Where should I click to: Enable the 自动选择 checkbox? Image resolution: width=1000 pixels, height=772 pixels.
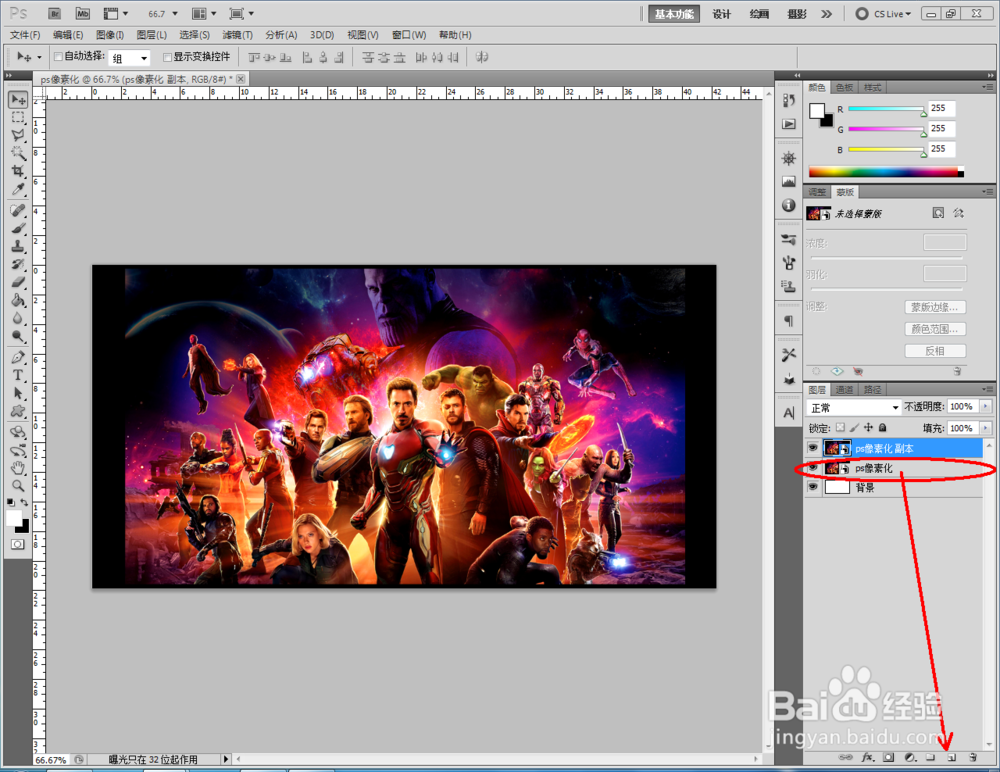point(58,57)
